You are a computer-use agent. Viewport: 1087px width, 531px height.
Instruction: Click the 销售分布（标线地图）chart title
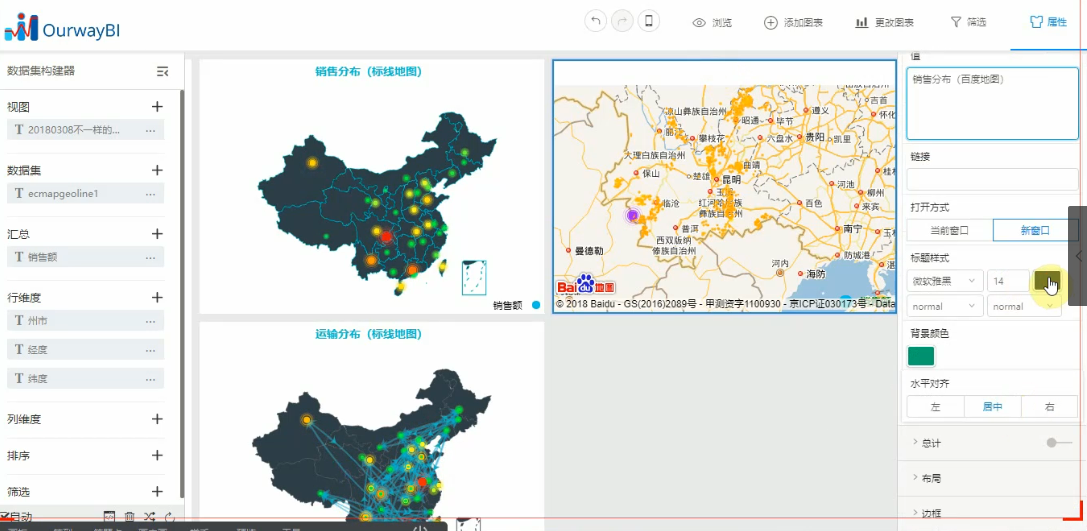pyautogui.click(x=369, y=71)
